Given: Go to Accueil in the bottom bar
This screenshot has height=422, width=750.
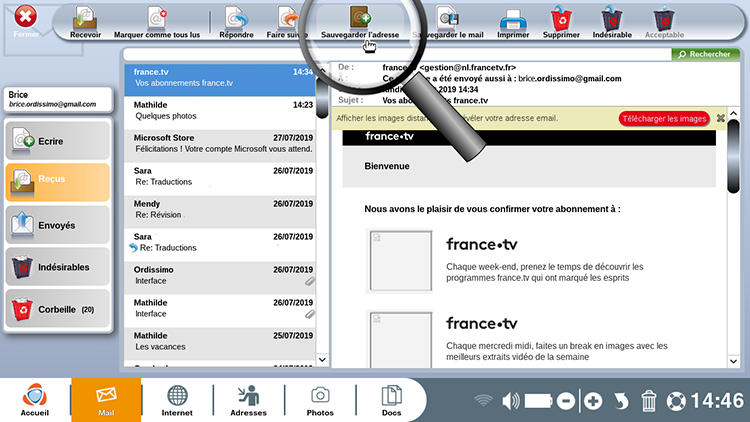Looking at the screenshot, I should 34,400.
